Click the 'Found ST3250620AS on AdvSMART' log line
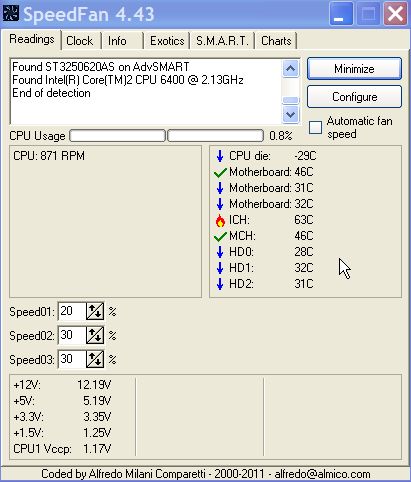411x482 pixels. pyautogui.click(x=101, y=67)
